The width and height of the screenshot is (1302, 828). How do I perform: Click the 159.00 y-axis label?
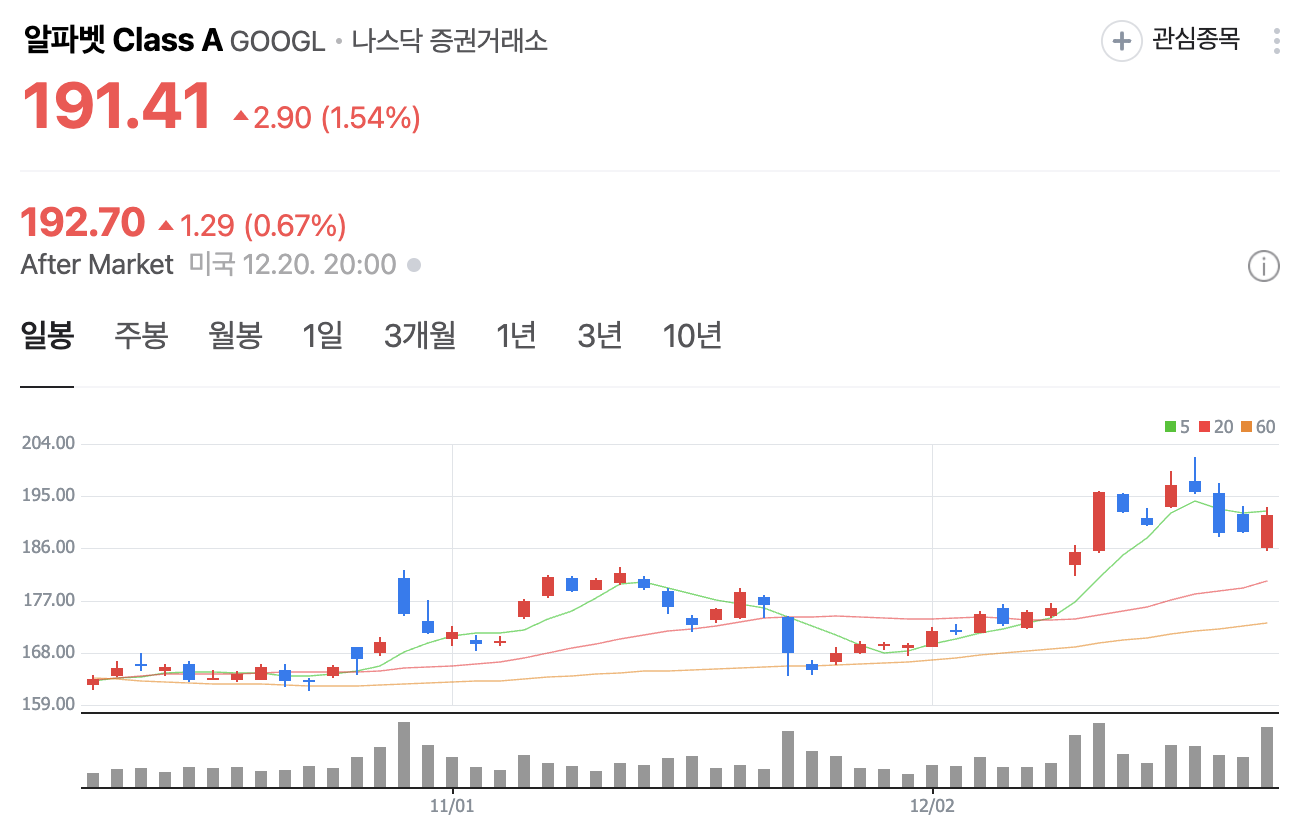click(x=48, y=704)
